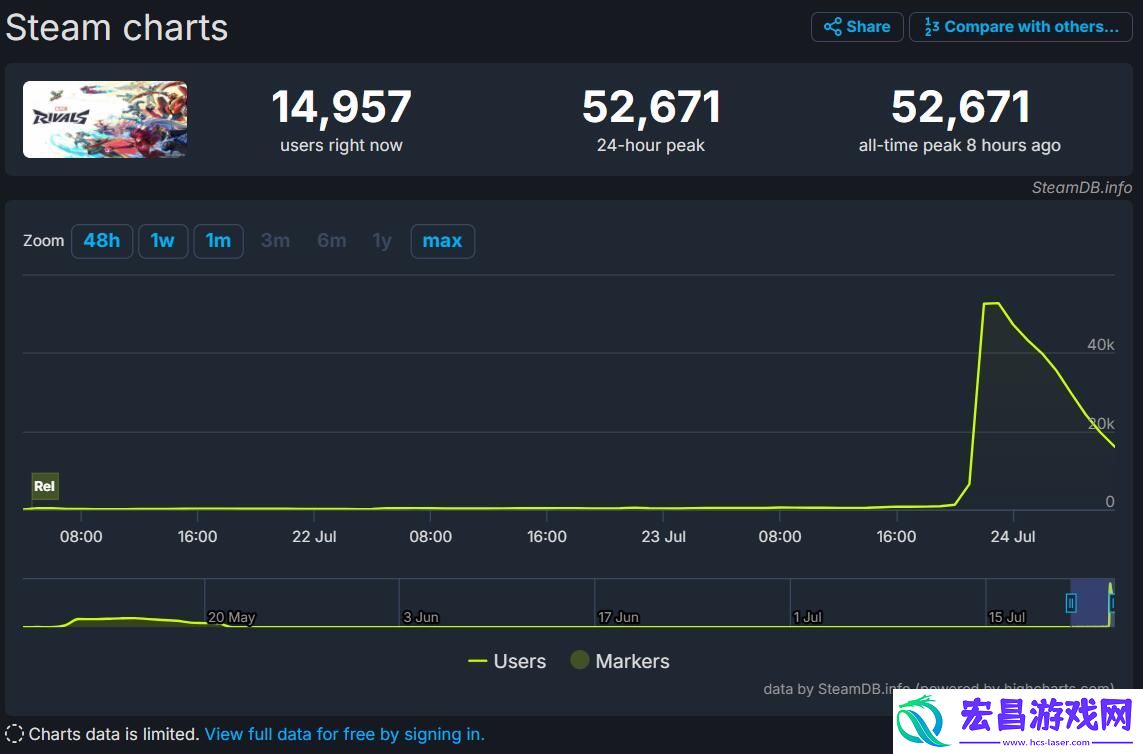Select the 48h zoom range
1143x754 pixels.
[x=102, y=241]
